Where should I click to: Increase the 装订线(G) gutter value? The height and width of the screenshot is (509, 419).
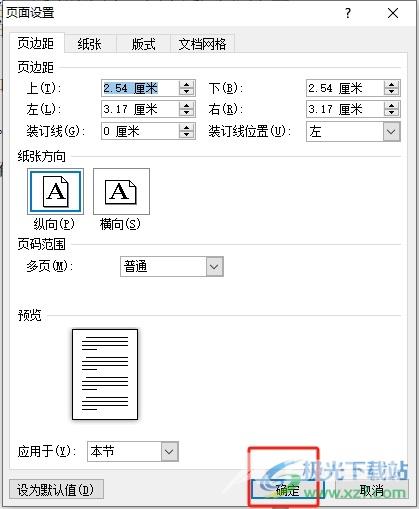click(x=187, y=128)
